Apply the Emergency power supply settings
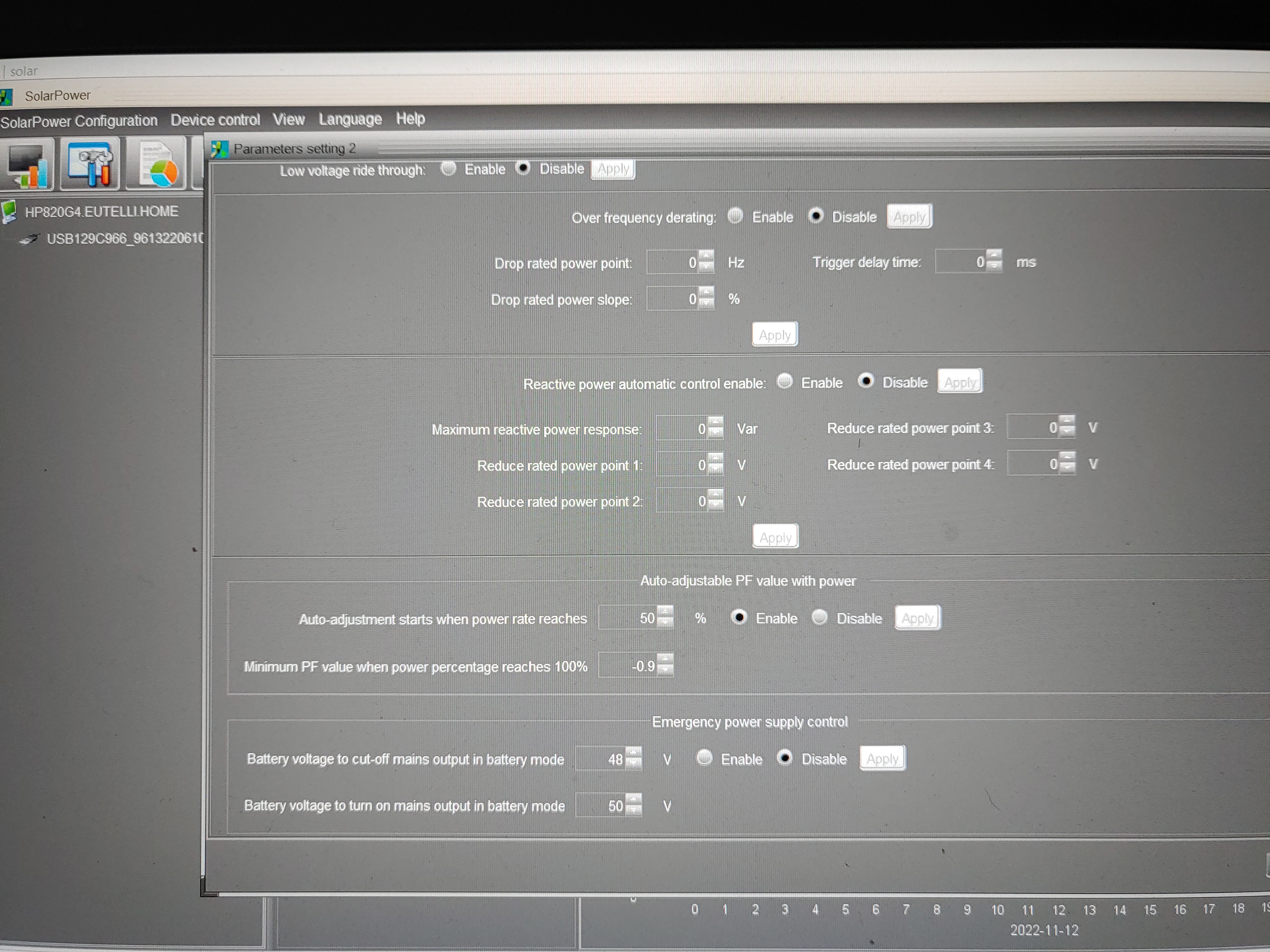The width and height of the screenshot is (1270, 952). pos(882,759)
